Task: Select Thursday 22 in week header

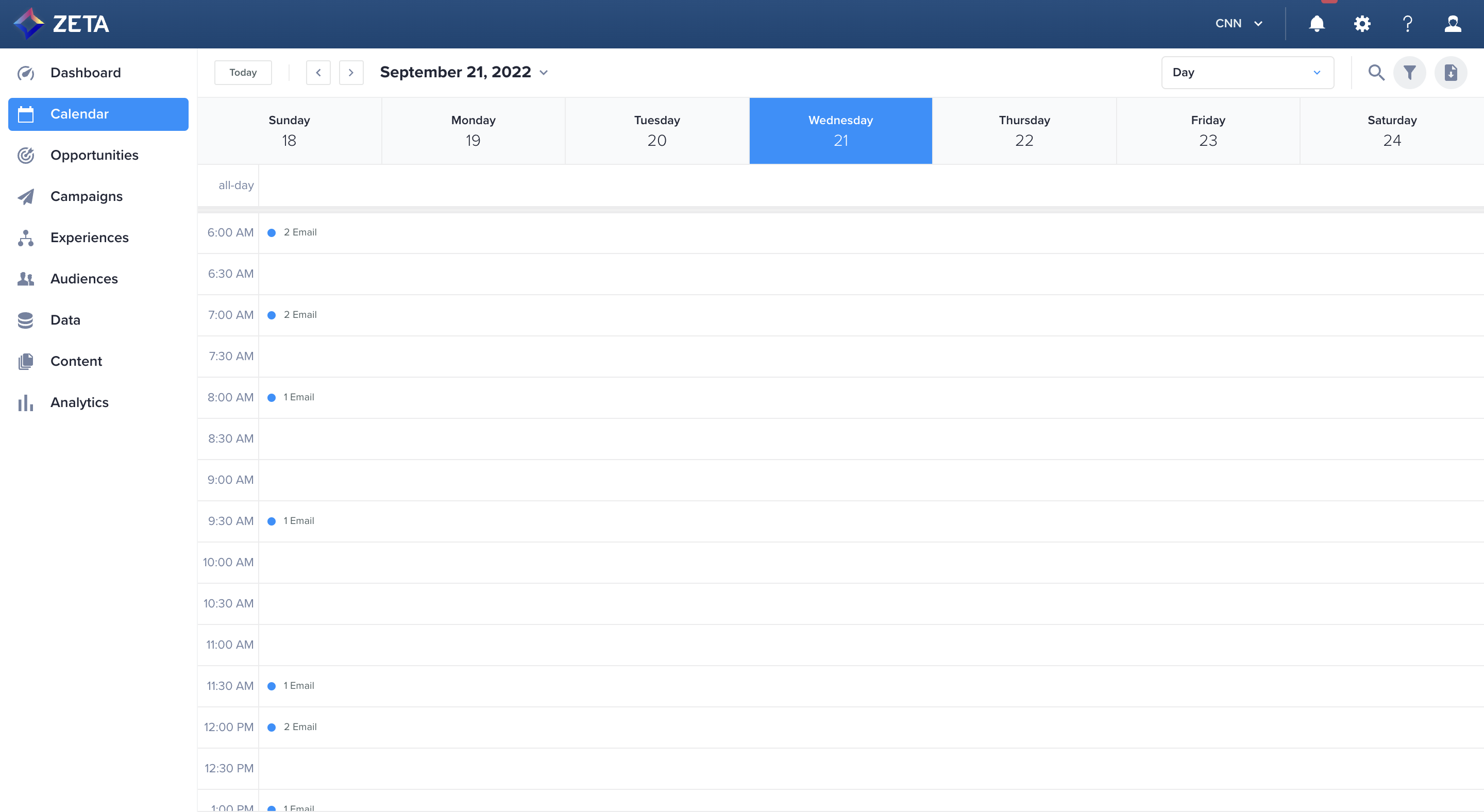Action: click(x=1024, y=131)
